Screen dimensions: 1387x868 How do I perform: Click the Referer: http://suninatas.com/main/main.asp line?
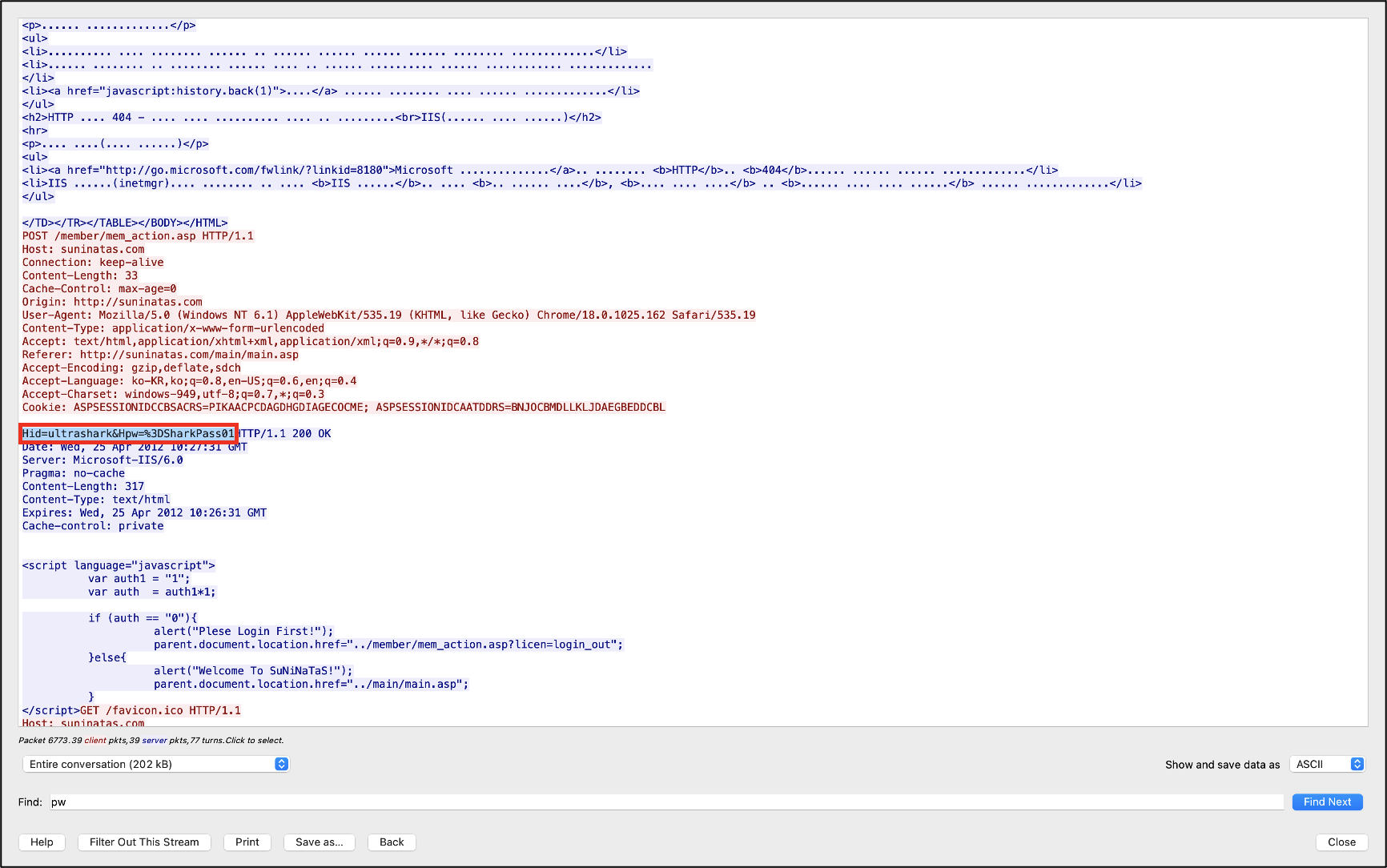[x=160, y=355]
